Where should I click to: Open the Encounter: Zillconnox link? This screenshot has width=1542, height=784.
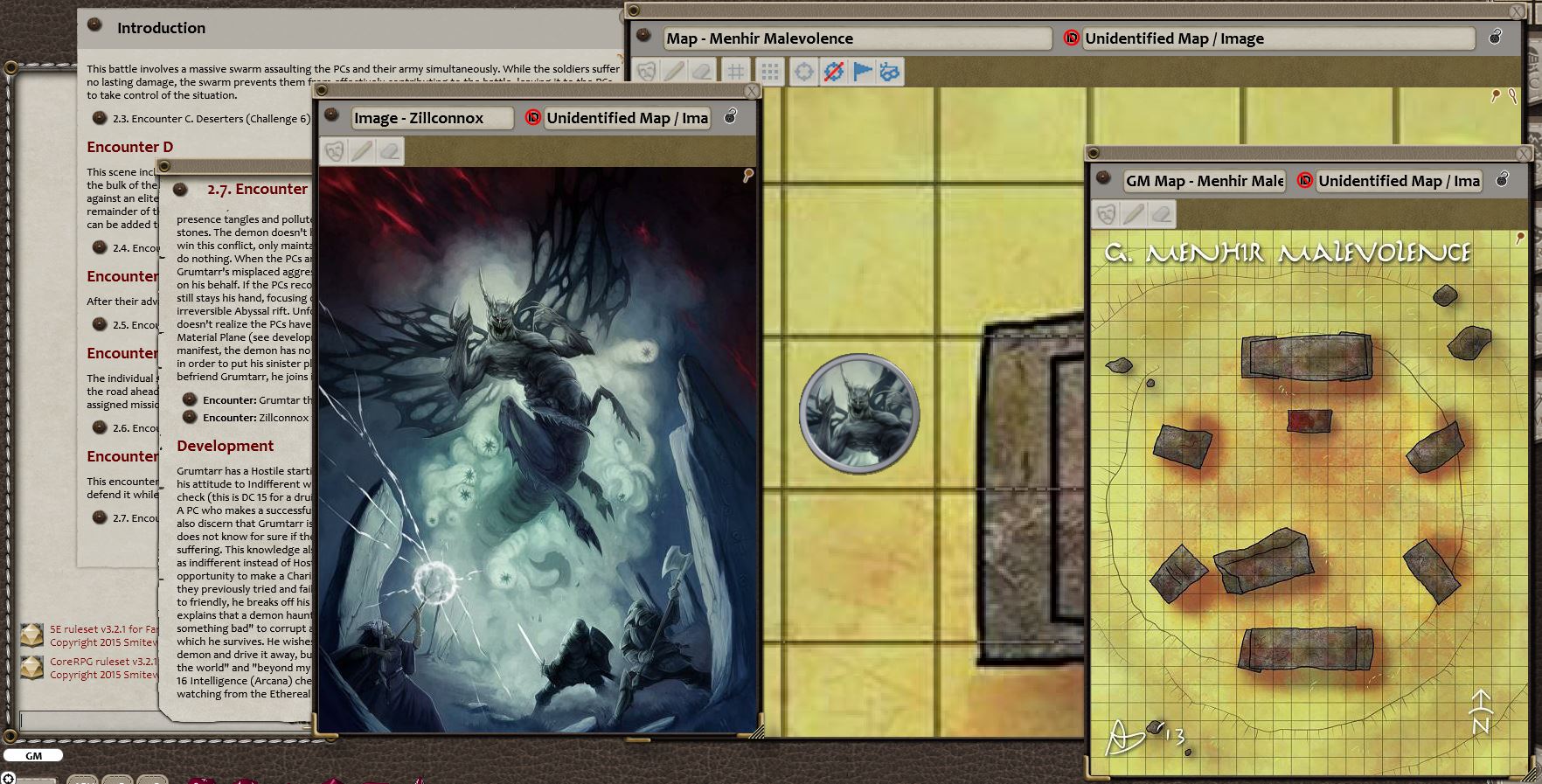pyautogui.click(x=190, y=417)
